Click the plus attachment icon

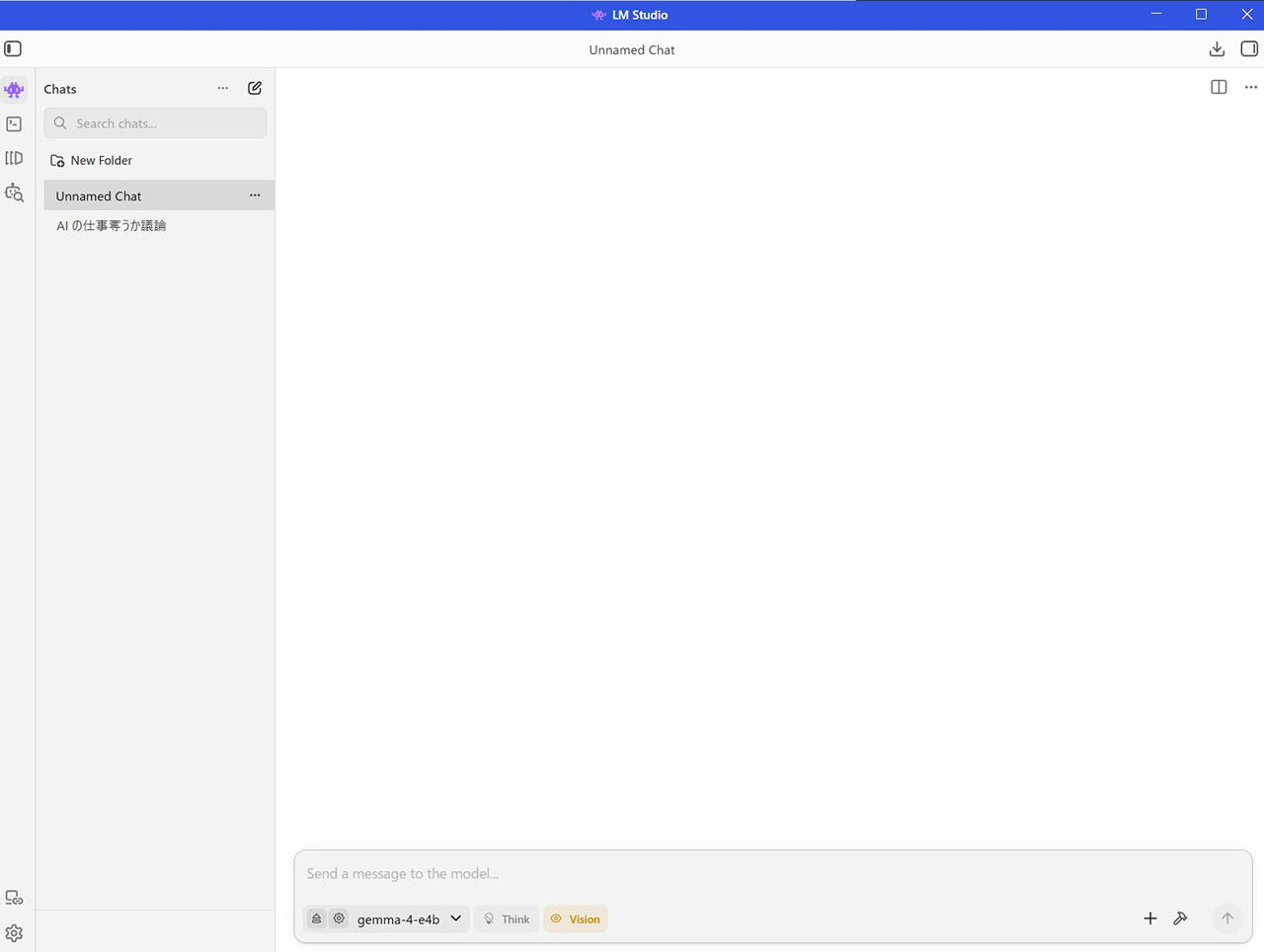pyautogui.click(x=1149, y=918)
